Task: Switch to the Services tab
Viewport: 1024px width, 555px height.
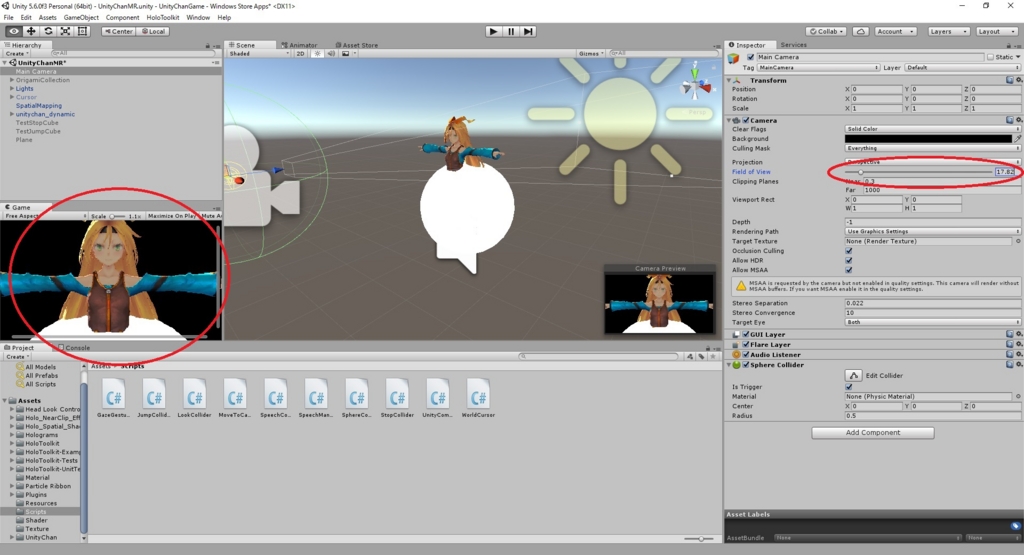Action: pyautogui.click(x=793, y=45)
